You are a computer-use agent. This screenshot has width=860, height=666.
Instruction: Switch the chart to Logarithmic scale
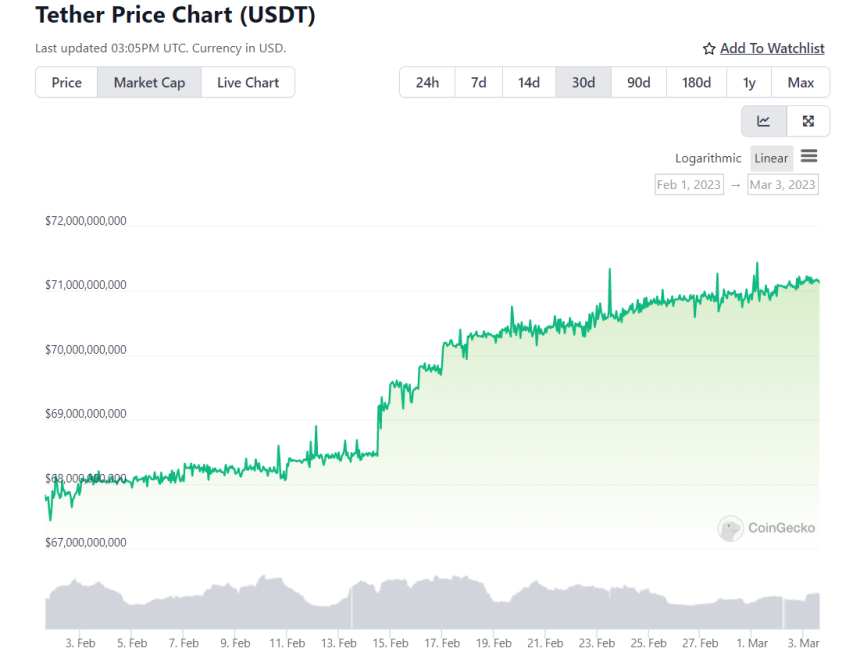(707, 158)
